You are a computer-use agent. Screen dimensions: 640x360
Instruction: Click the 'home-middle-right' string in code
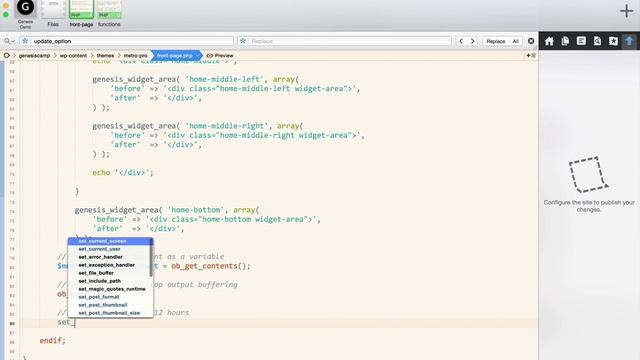[x=227, y=126]
